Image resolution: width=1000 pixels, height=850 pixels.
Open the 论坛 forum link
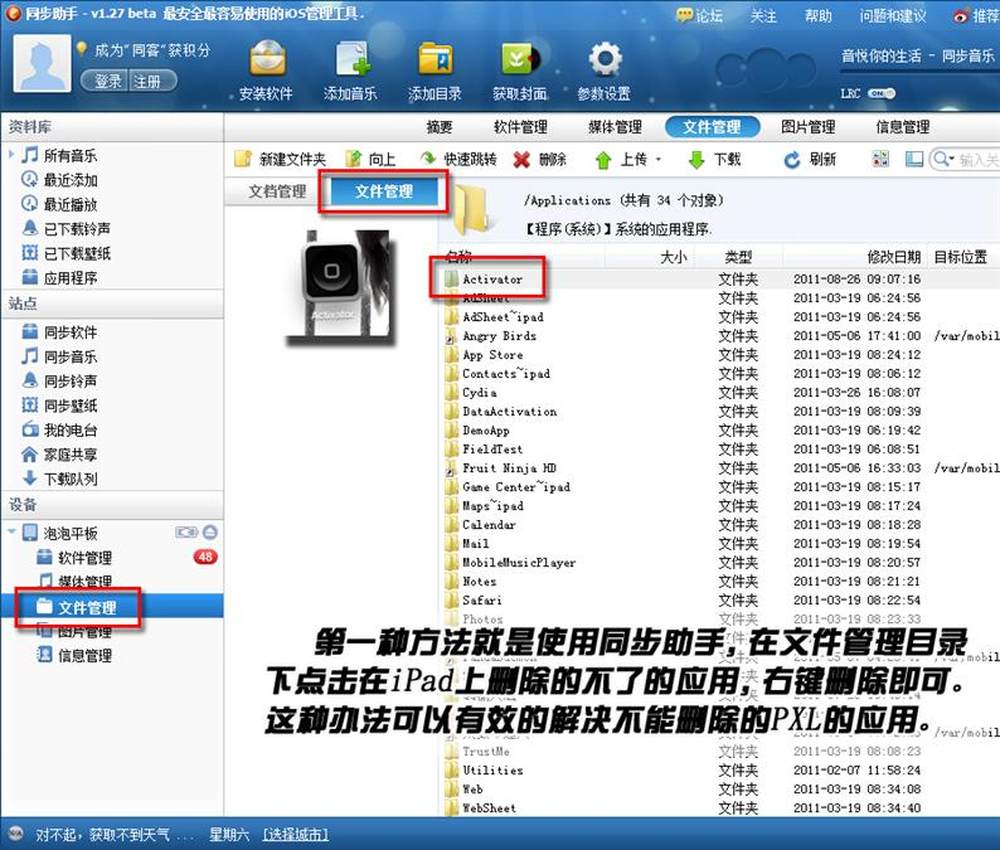point(700,15)
